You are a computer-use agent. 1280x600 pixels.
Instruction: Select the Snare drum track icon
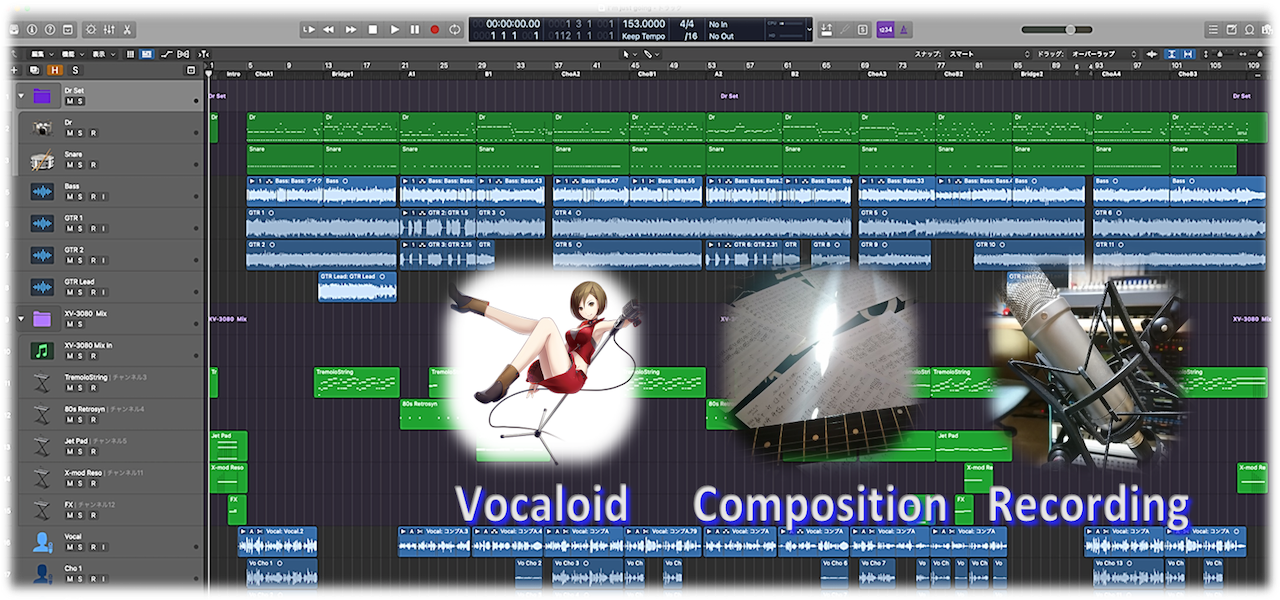42,160
